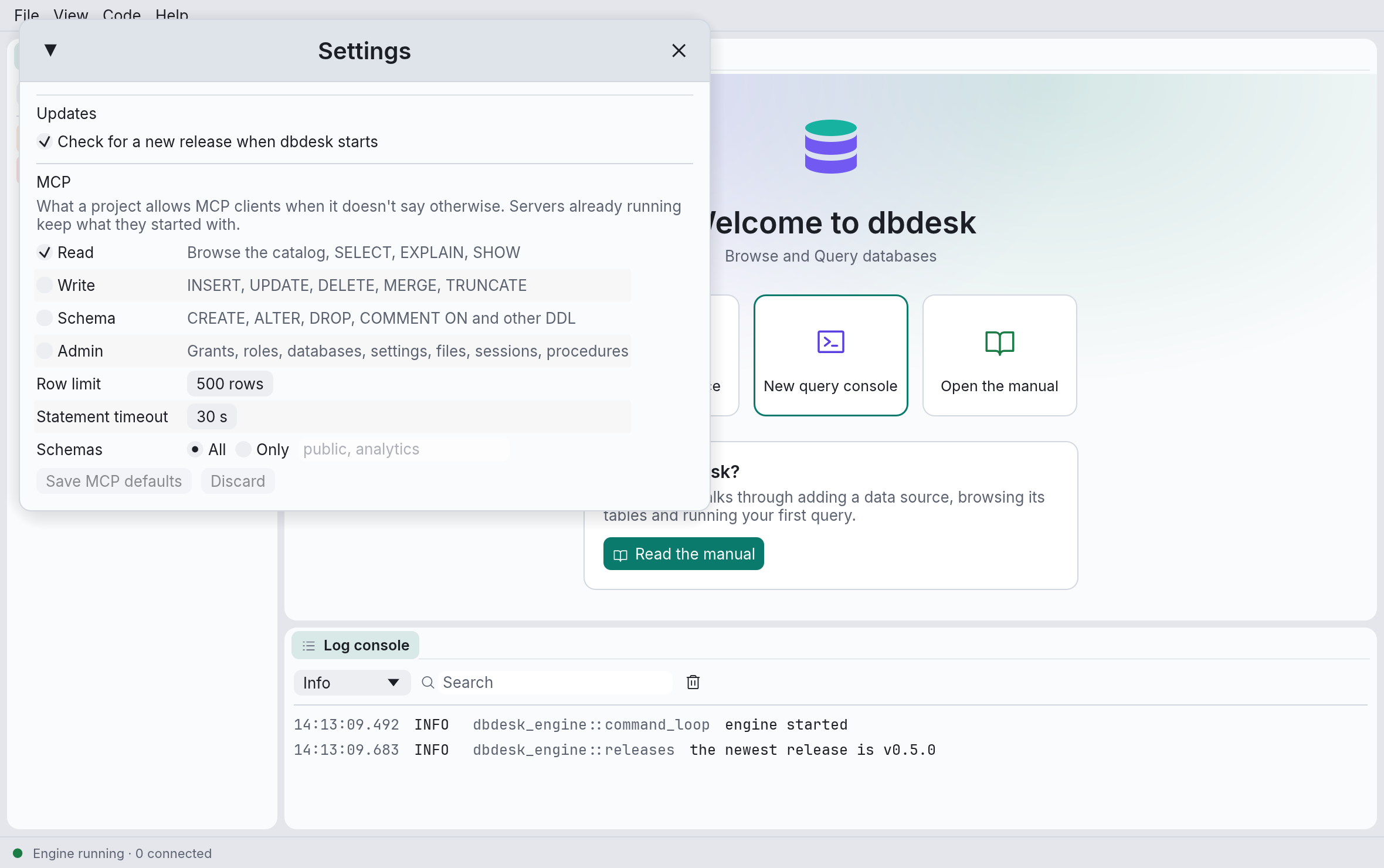Switch to the Log console tab
Screen dimensions: 1384x868
(x=355, y=646)
